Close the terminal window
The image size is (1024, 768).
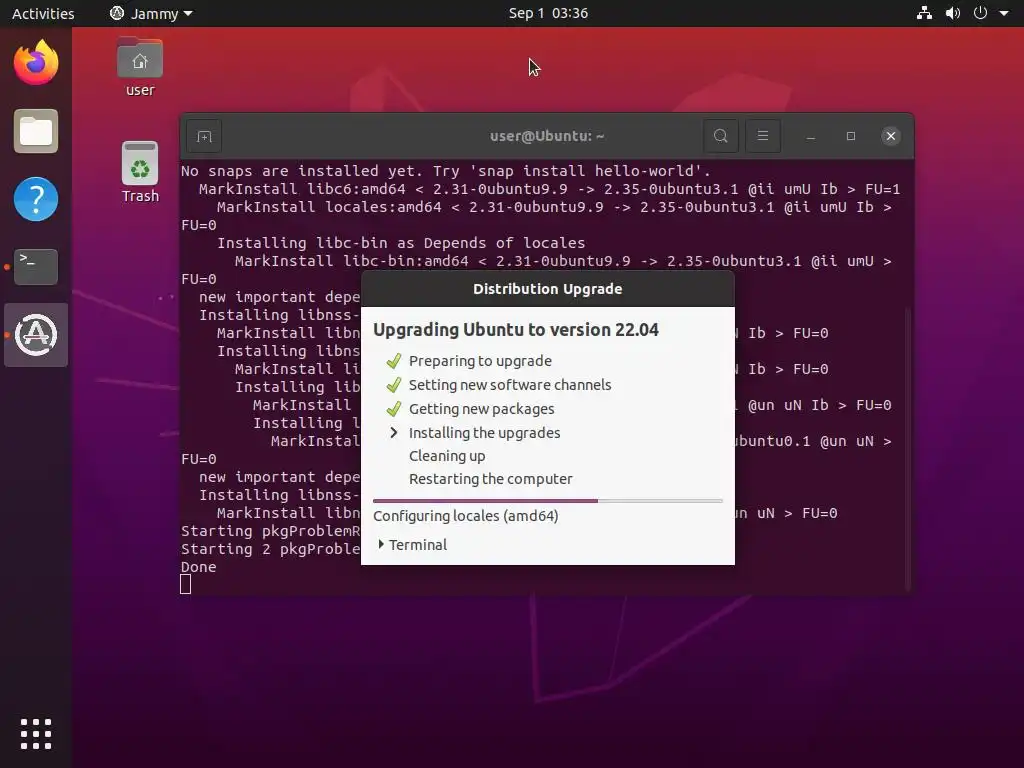891,136
